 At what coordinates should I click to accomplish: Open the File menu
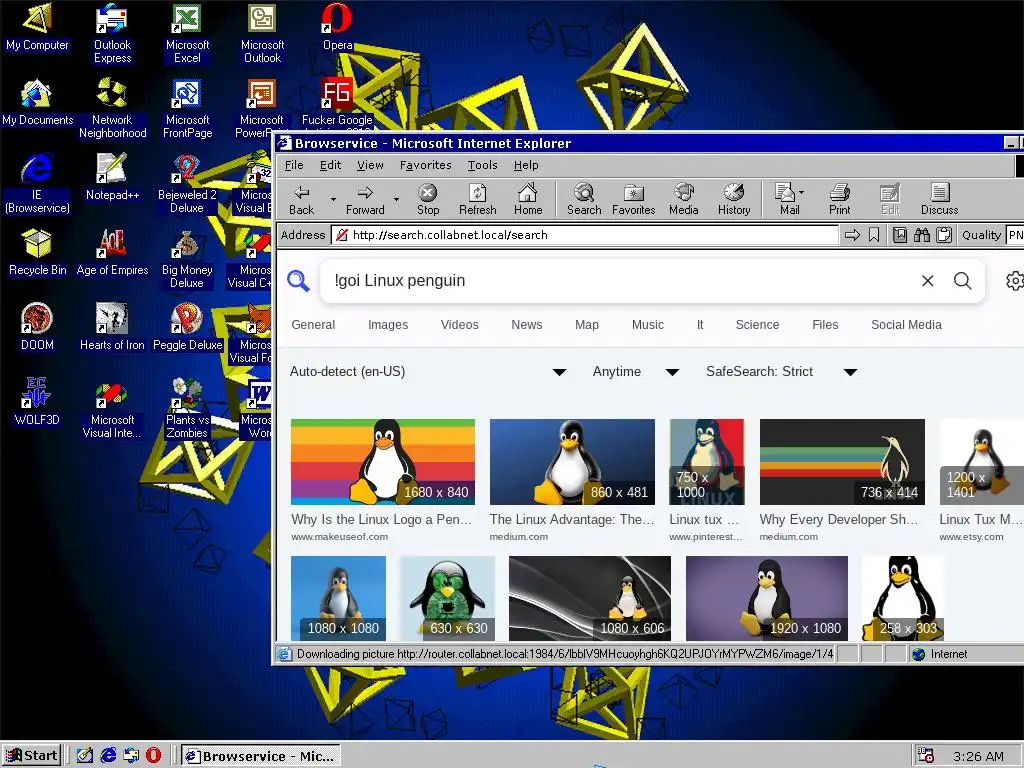(294, 165)
